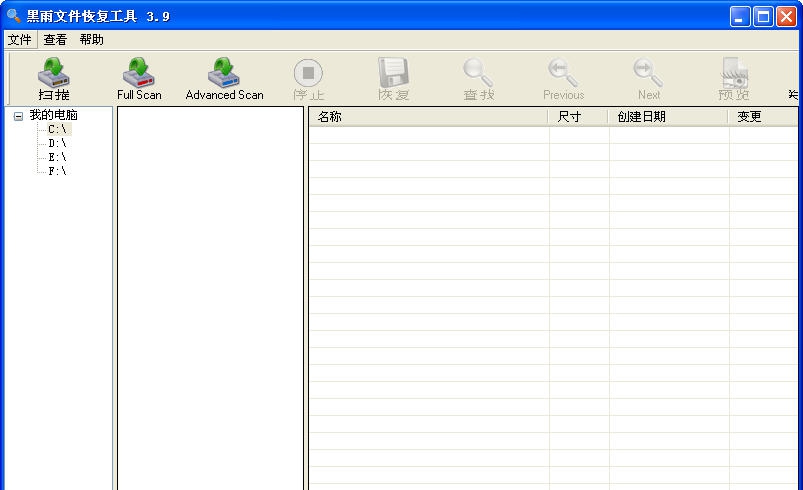The height and width of the screenshot is (490, 803).
Task: Click the 恢复 recover floppy icon
Action: click(393, 73)
